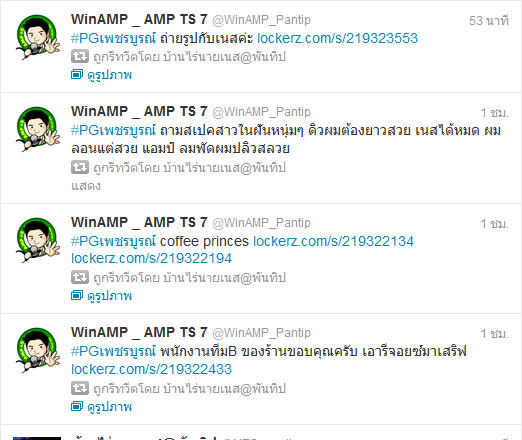Open the @WinAMP_Pantip handle in the second tweet
The width and height of the screenshot is (522, 440).
[261, 112]
